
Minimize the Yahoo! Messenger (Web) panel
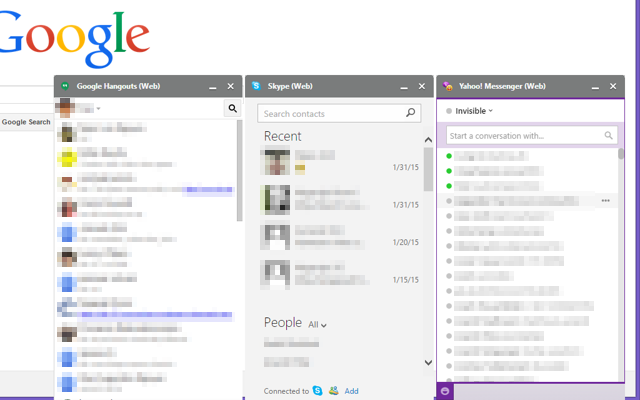(x=595, y=87)
